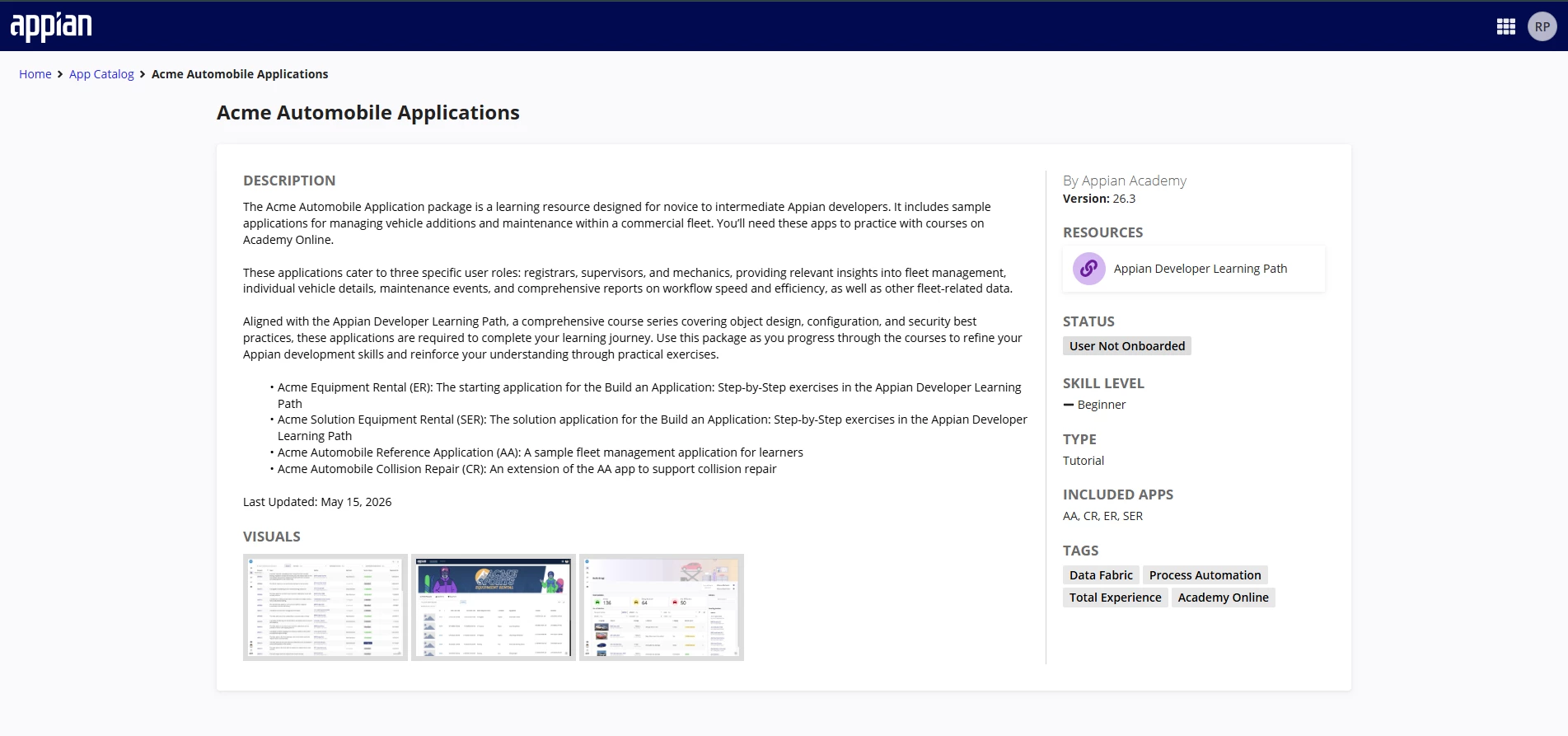This screenshot has height=736, width=1568.
Task: Click the VISUALS section heading
Action: 272,537
